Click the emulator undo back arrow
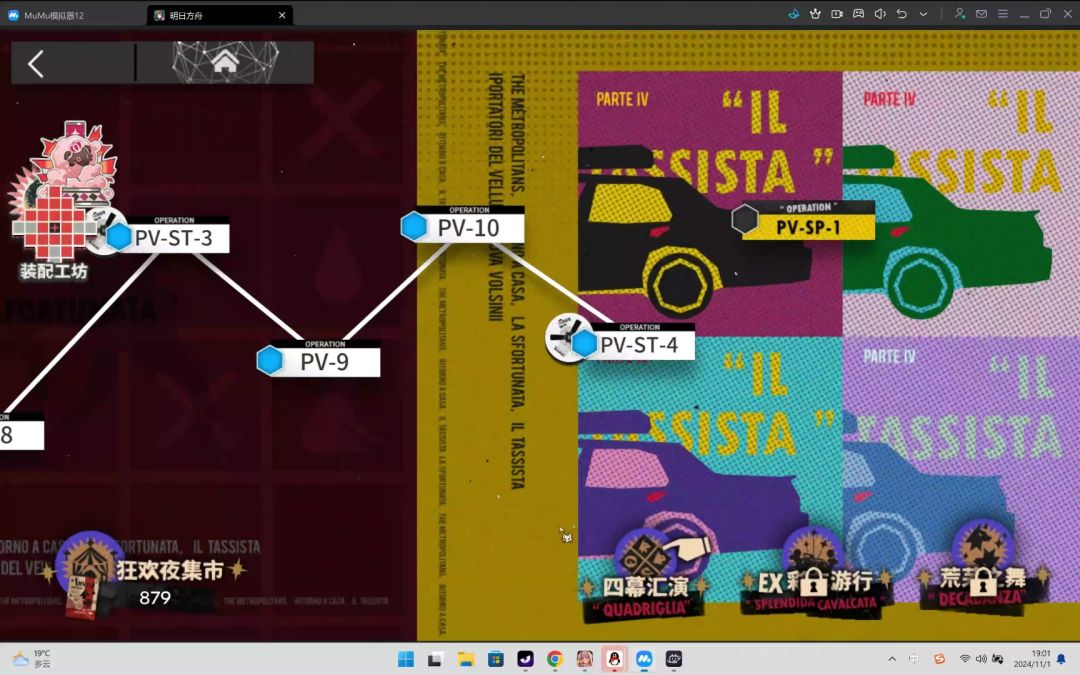 pos(901,14)
